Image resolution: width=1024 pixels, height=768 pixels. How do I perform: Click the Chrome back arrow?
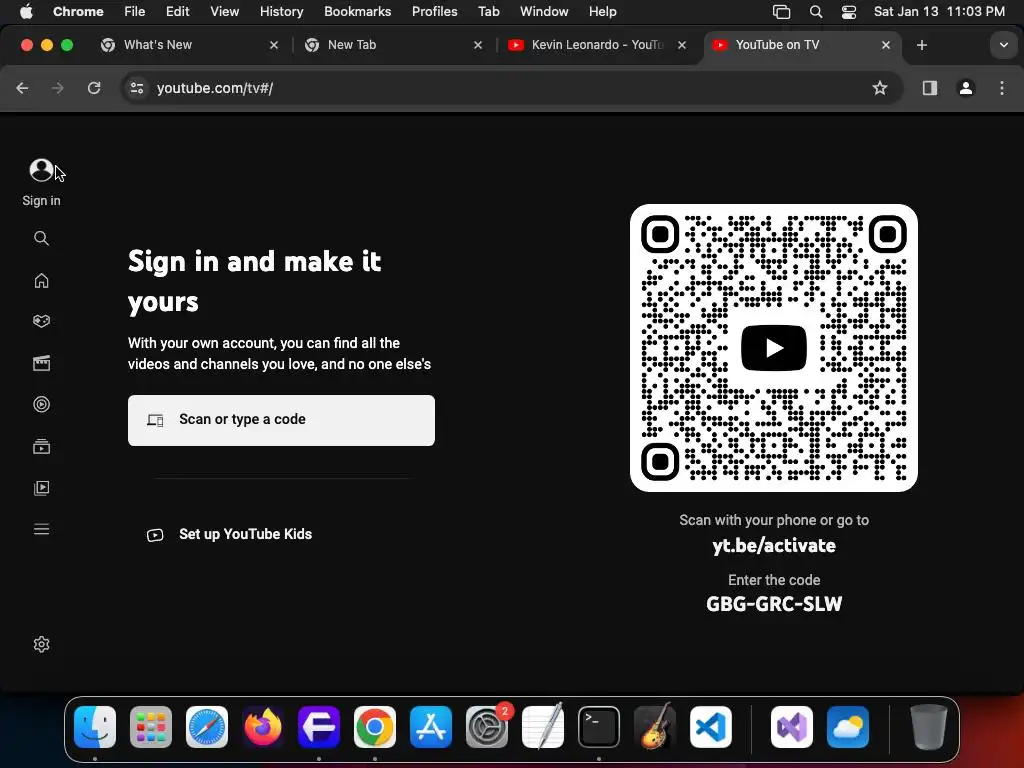[22, 88]
